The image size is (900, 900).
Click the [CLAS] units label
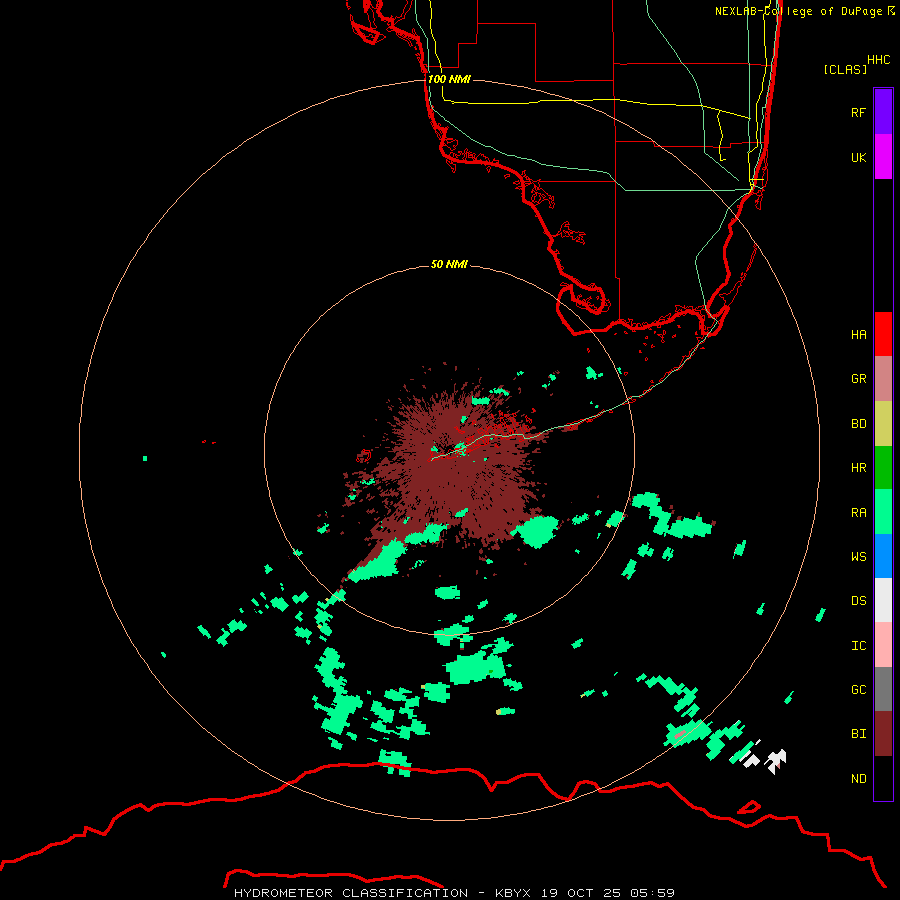click(845, 69)
